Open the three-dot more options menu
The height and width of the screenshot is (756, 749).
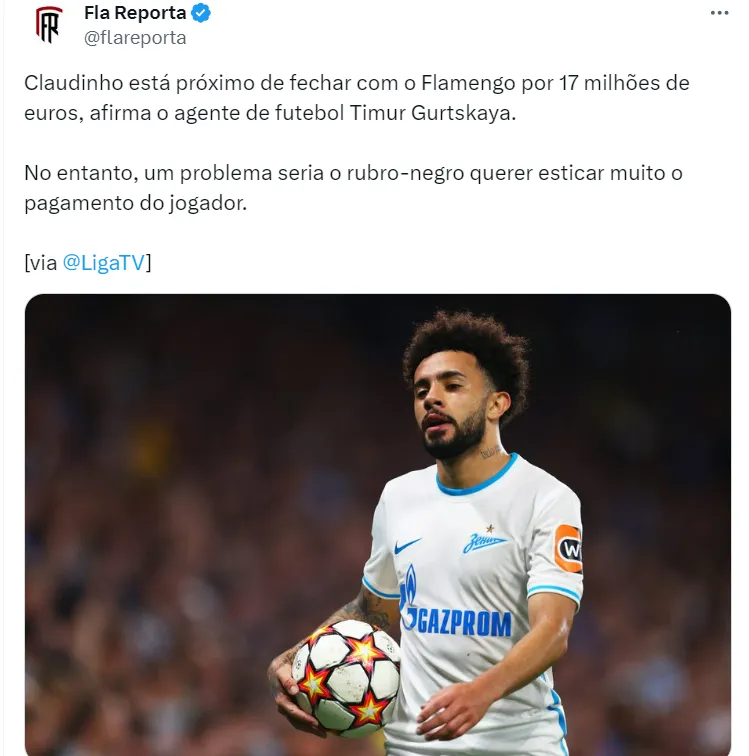tap(719, 13)
